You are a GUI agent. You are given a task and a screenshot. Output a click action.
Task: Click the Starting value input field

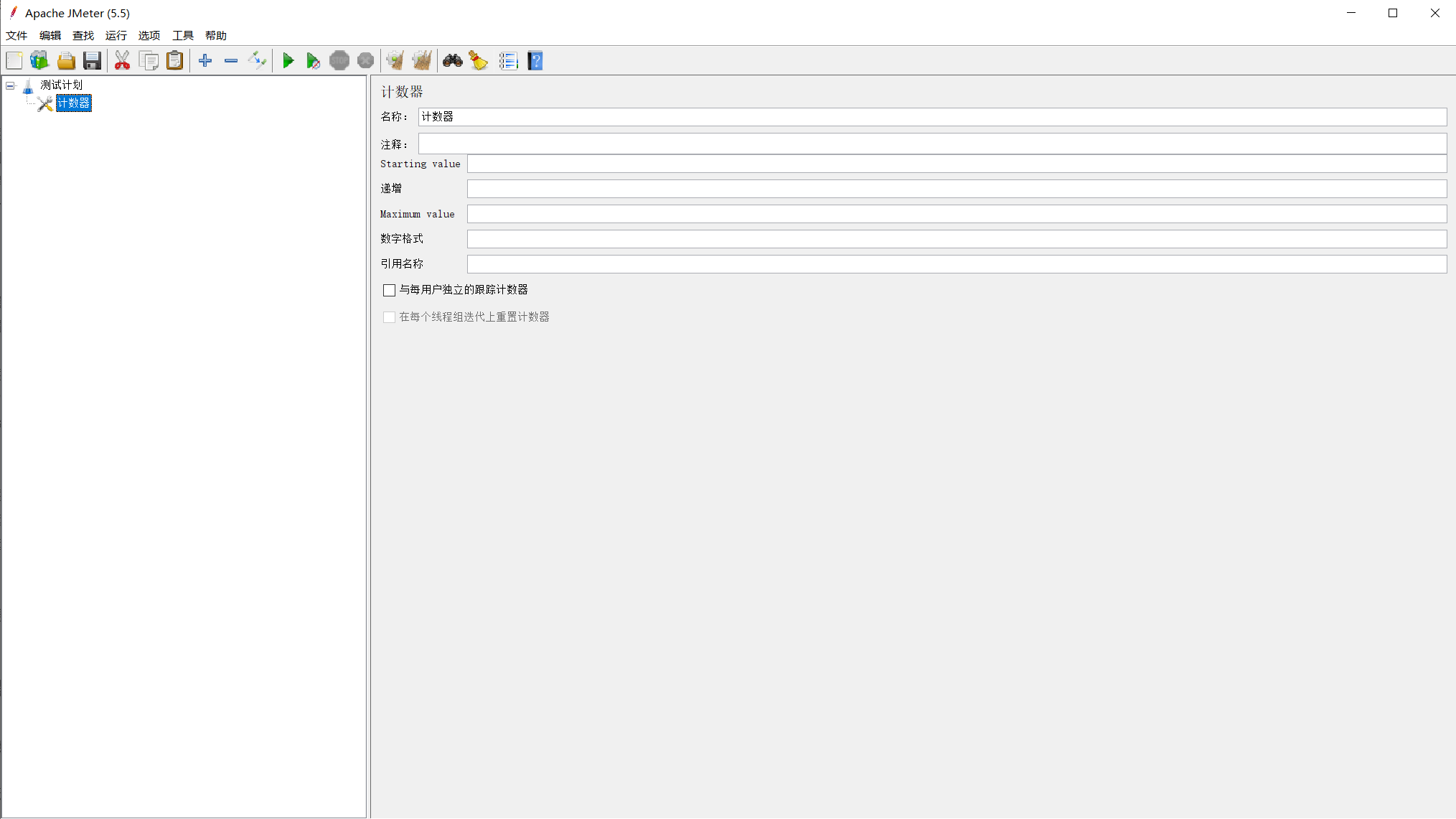point(956,164)
